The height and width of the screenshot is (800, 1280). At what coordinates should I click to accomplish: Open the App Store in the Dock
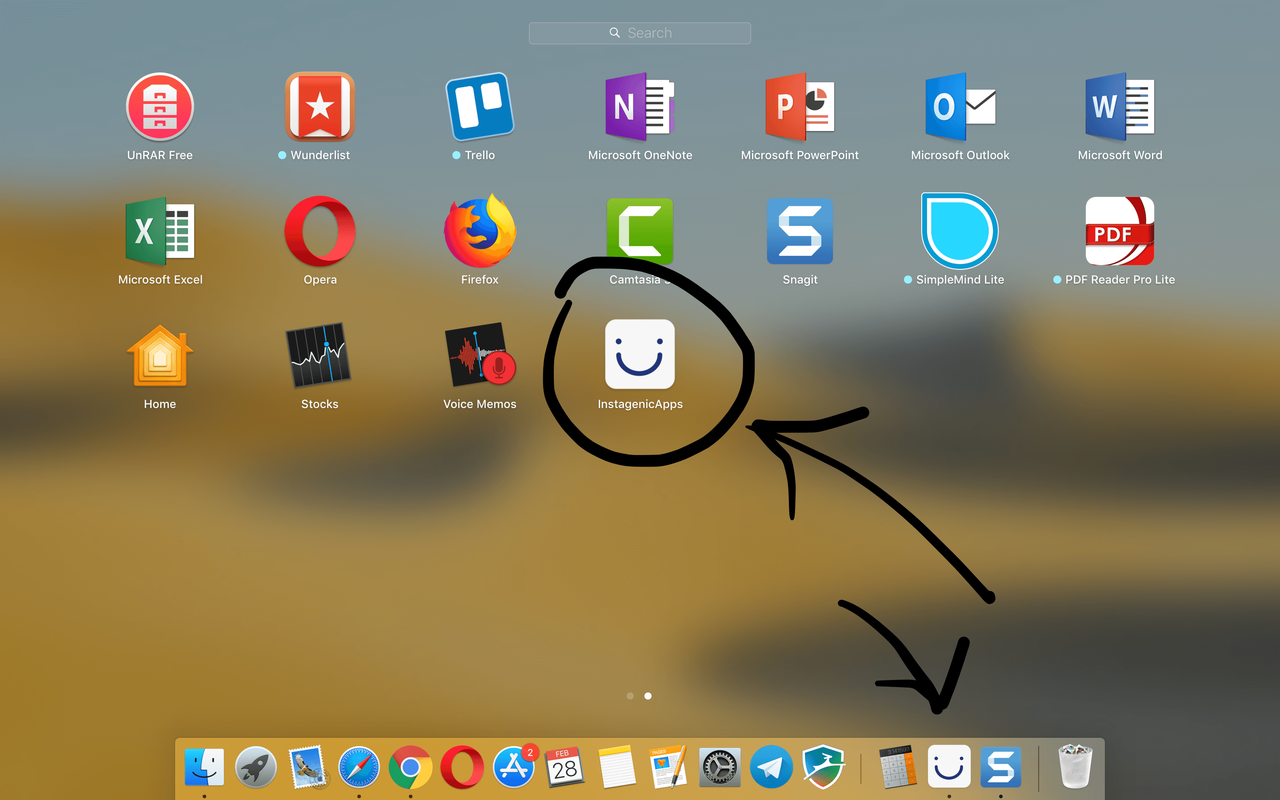(514, 767)
